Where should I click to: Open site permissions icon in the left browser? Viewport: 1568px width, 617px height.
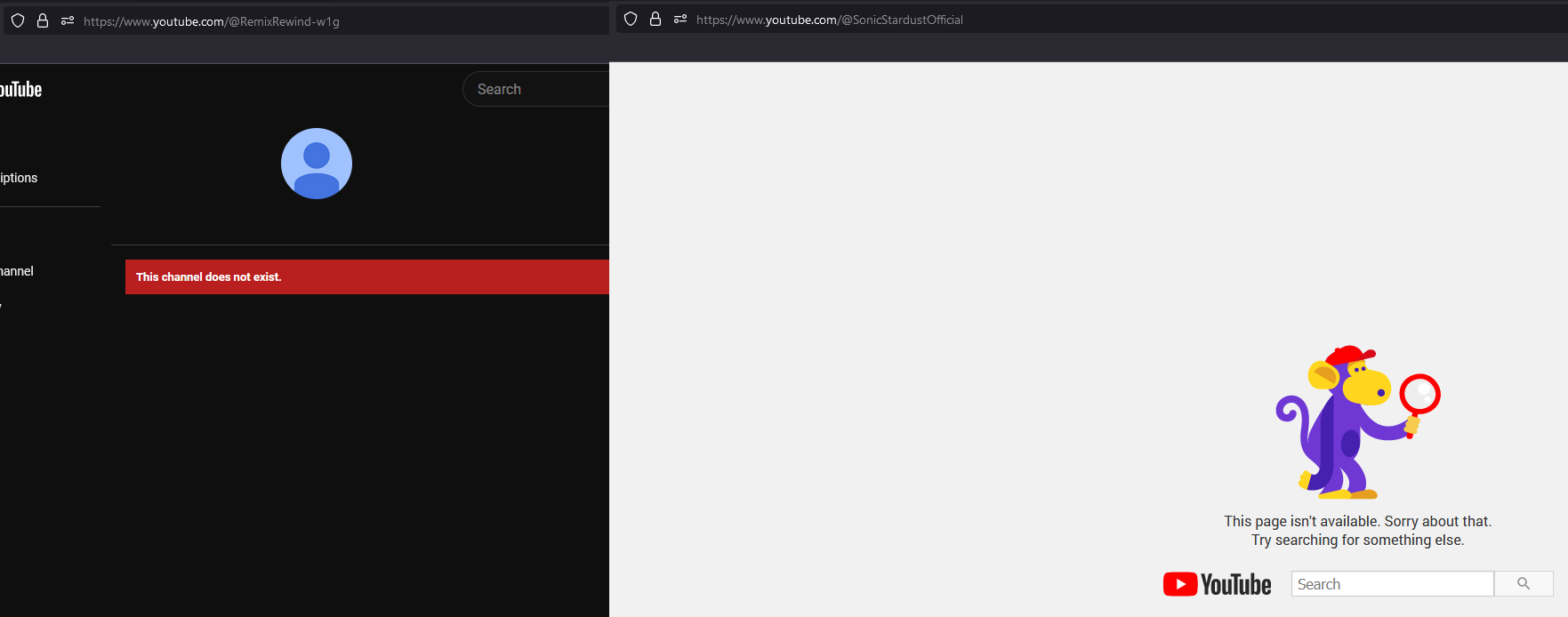point(67,20)
